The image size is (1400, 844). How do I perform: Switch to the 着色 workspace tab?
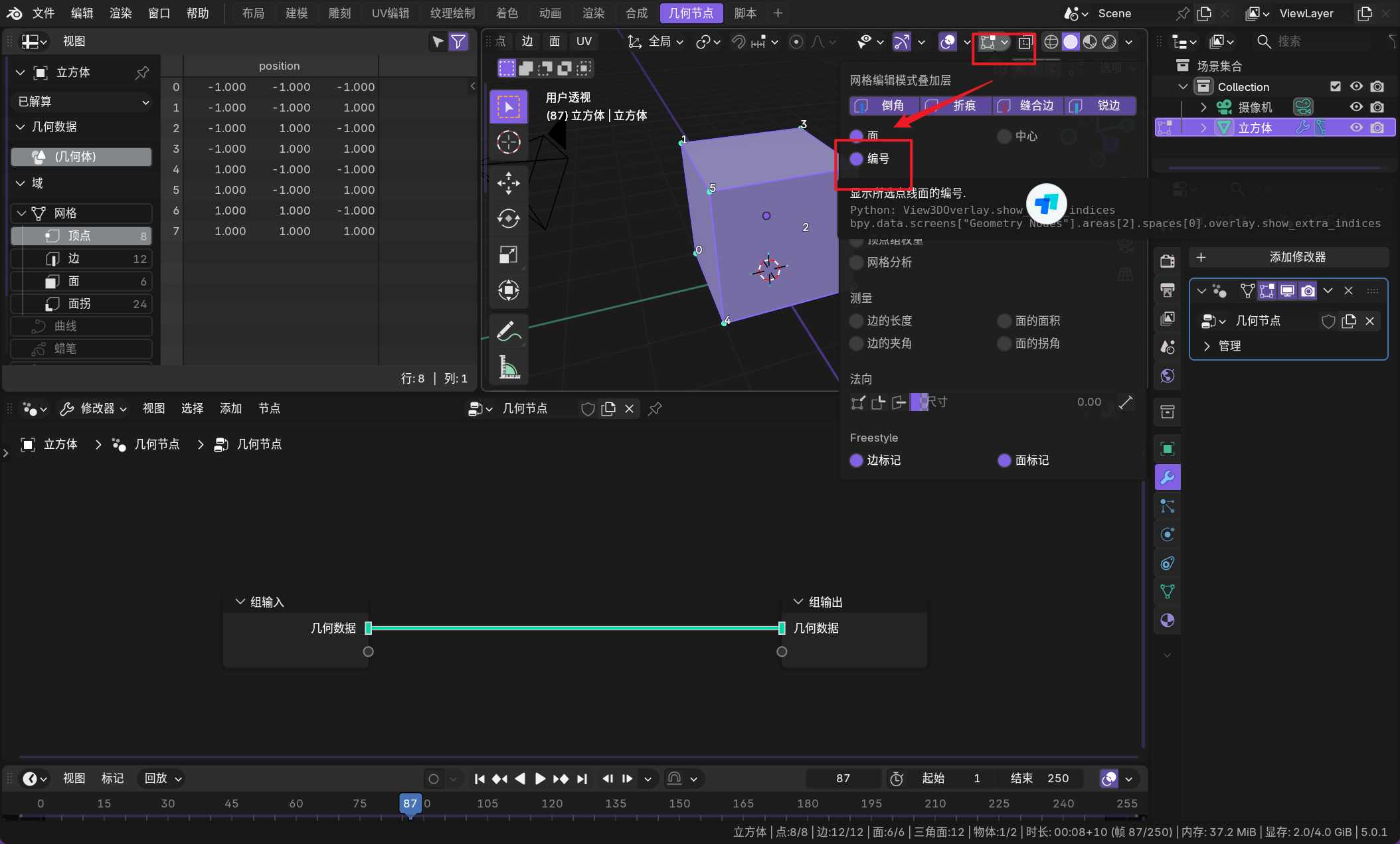506,13
